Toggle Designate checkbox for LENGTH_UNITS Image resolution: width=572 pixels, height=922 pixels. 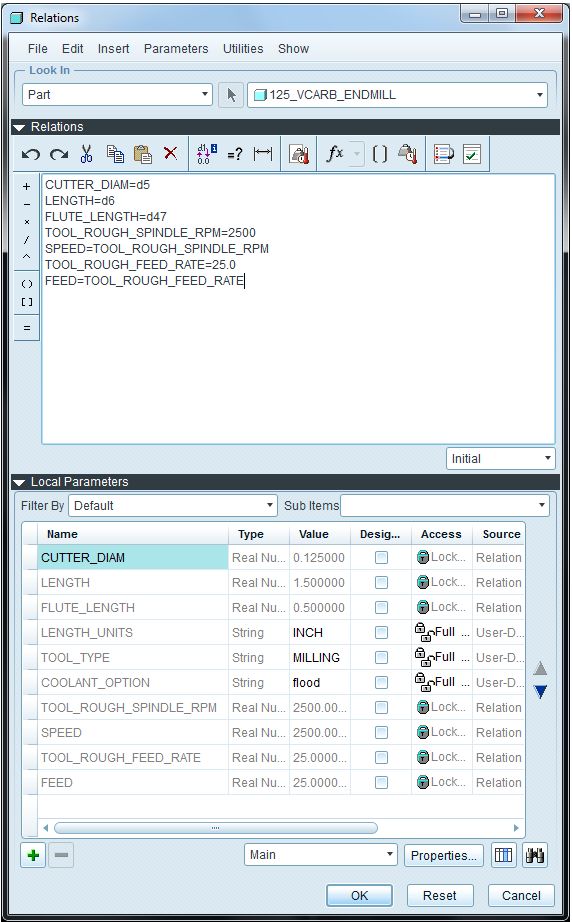point(382,633)
